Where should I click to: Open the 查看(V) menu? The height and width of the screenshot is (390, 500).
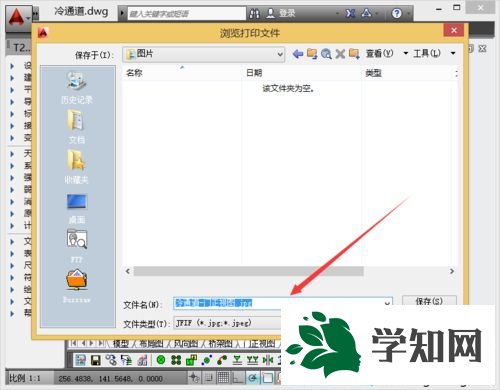point(380,53)
